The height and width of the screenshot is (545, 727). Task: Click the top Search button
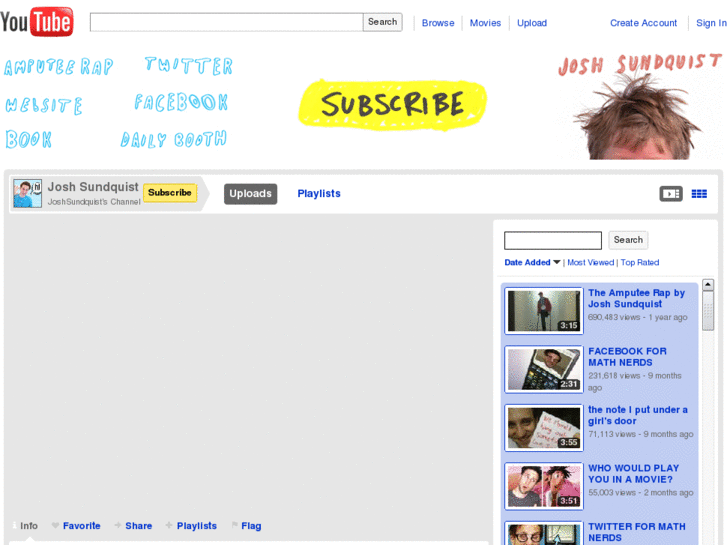[383, 22]
